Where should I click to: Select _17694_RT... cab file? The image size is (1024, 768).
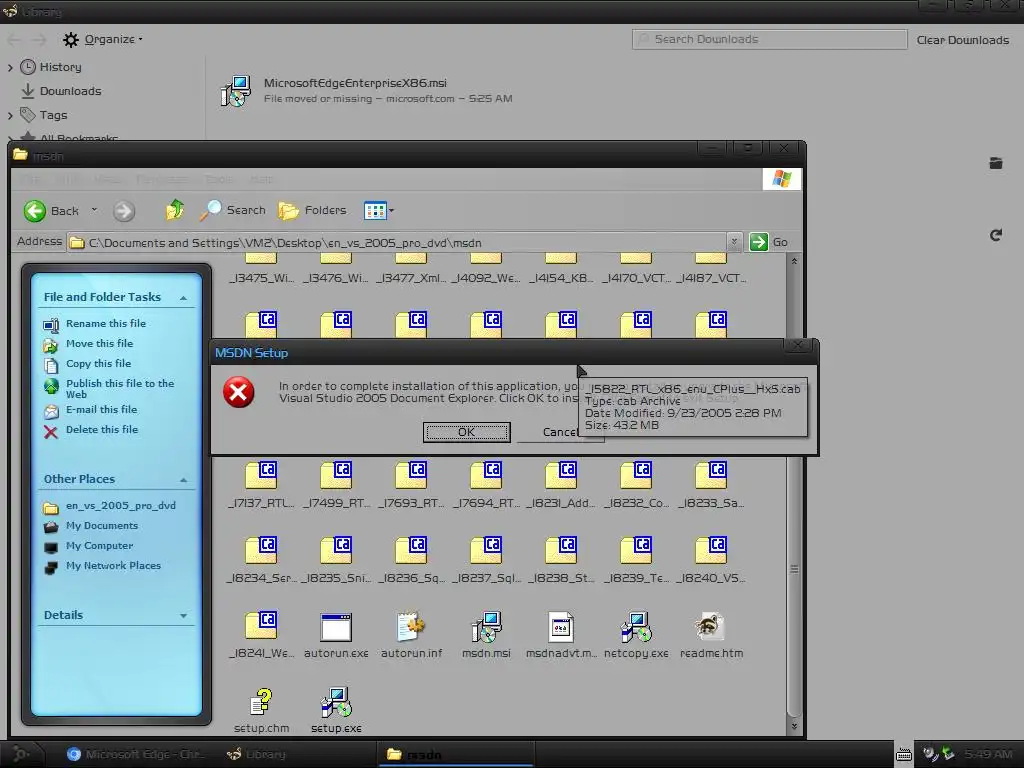click(487, 476)
